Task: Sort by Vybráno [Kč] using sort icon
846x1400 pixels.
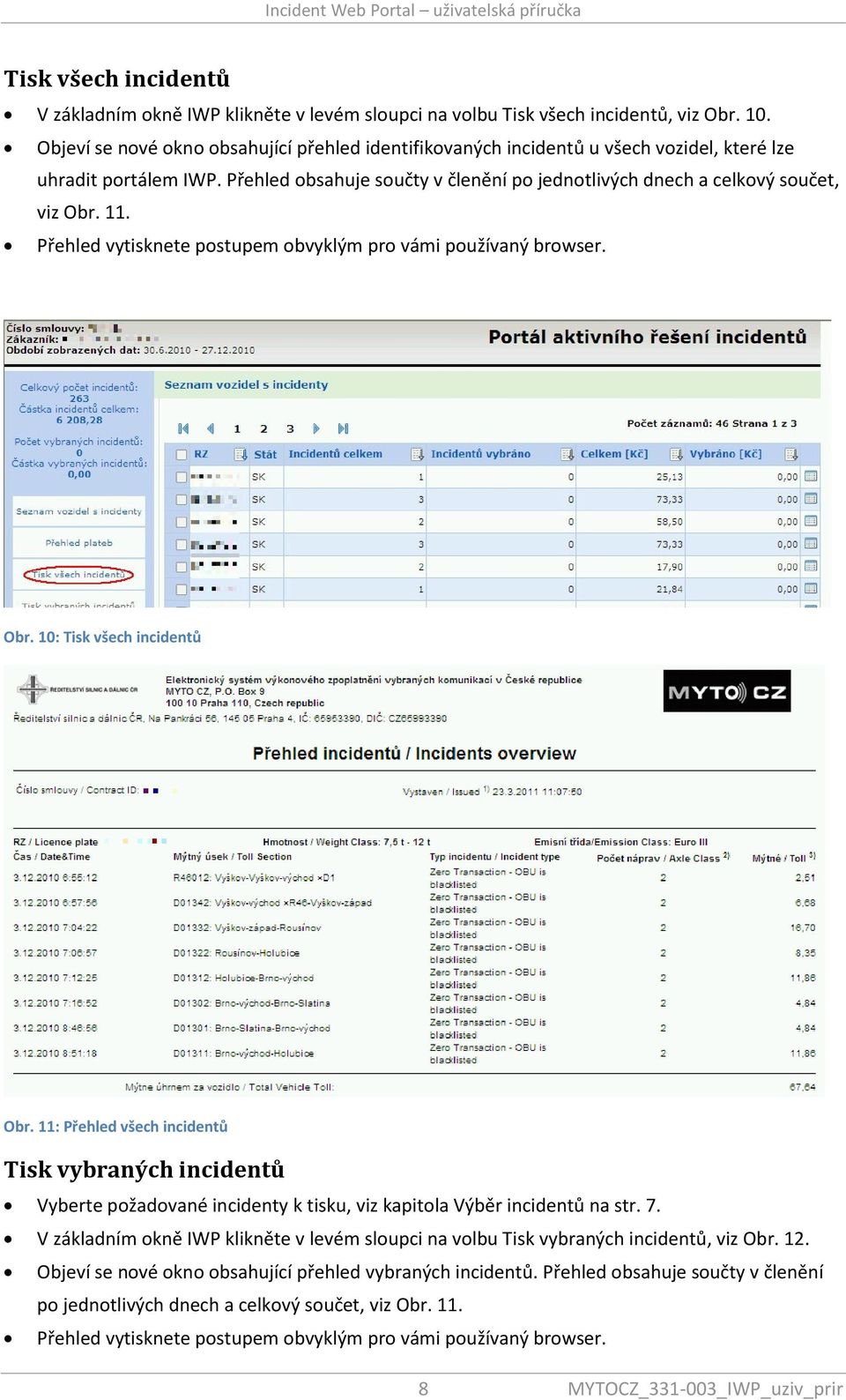Action: click(791, 454)
